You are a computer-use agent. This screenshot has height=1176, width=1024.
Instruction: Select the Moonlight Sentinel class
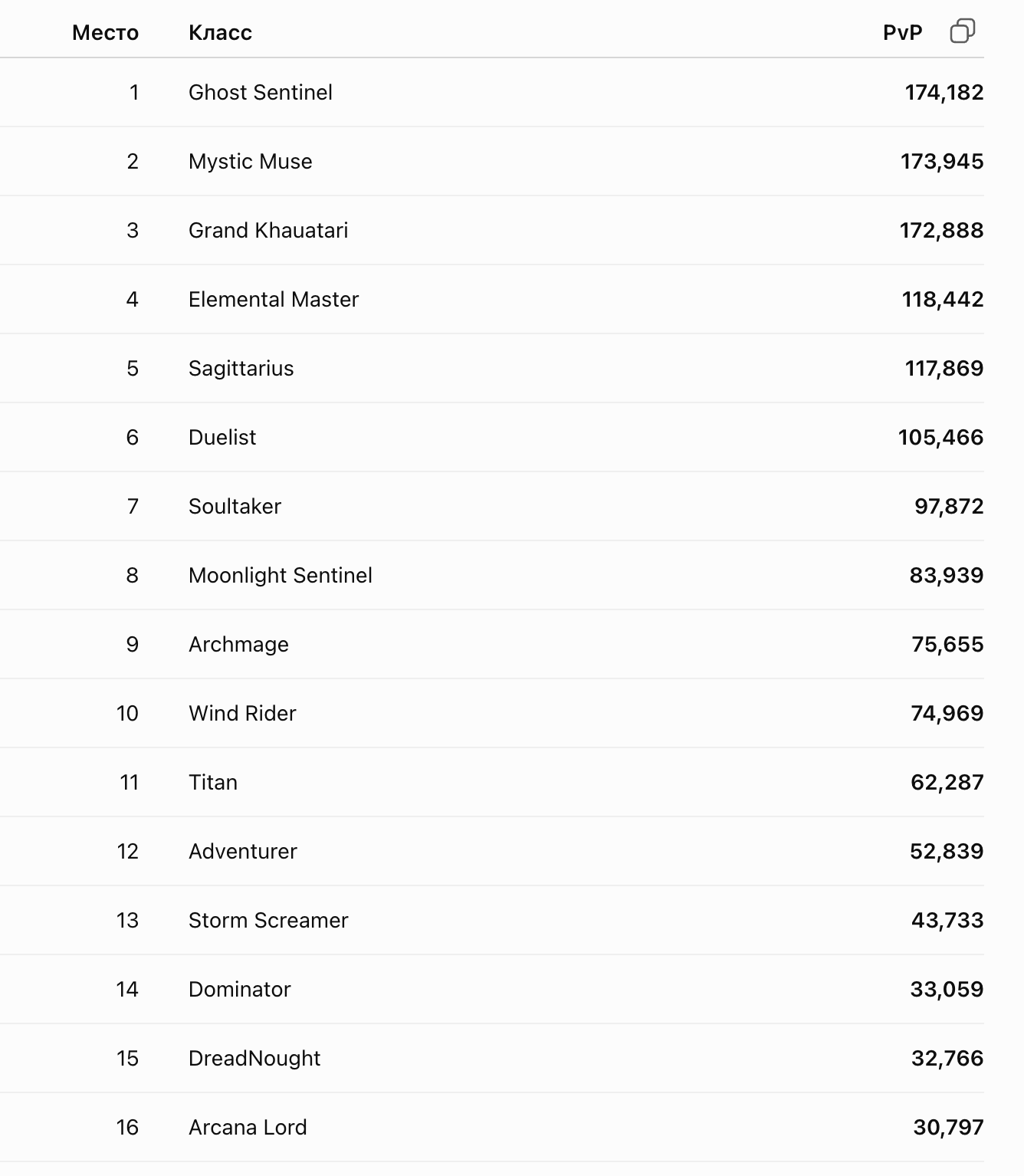pyautogui.click(x=280, y=575)
